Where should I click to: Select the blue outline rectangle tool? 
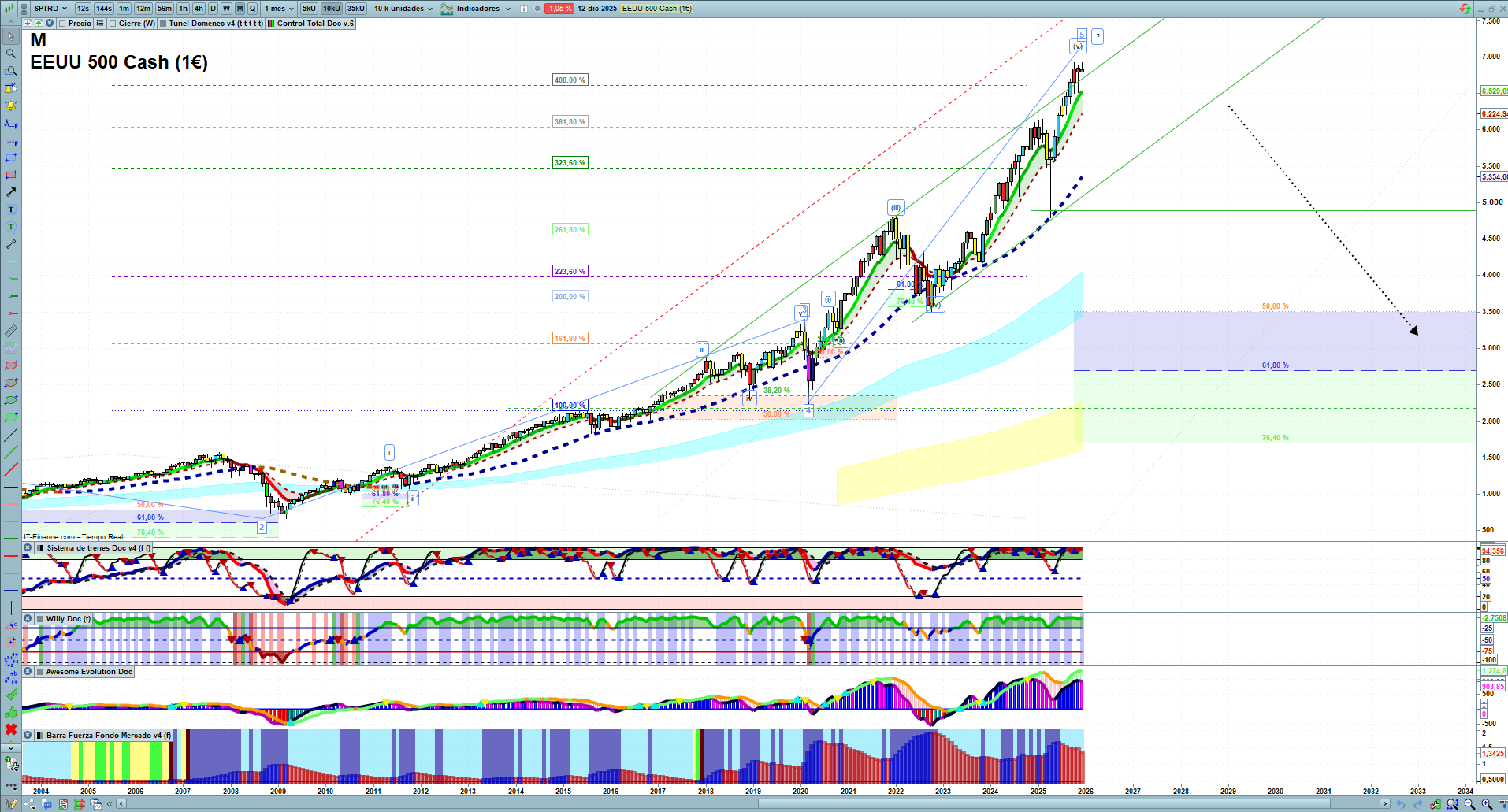coord(11,158)
